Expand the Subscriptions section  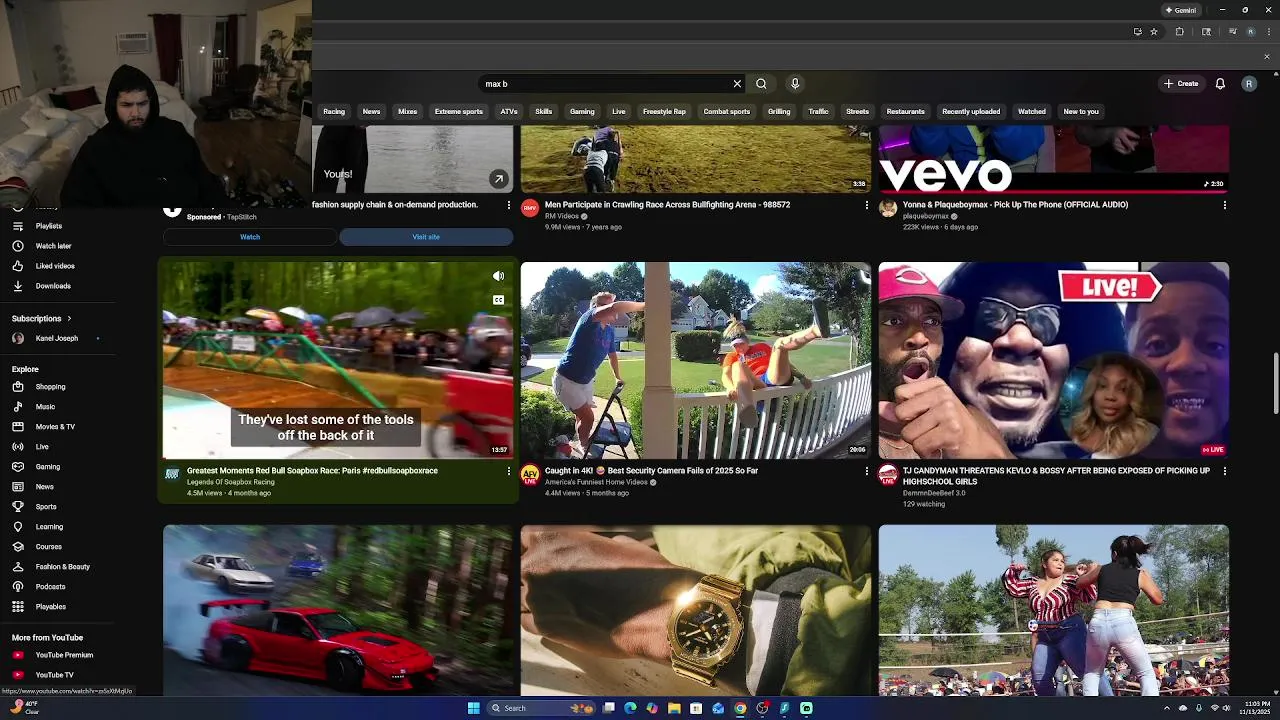pos(41,319)
